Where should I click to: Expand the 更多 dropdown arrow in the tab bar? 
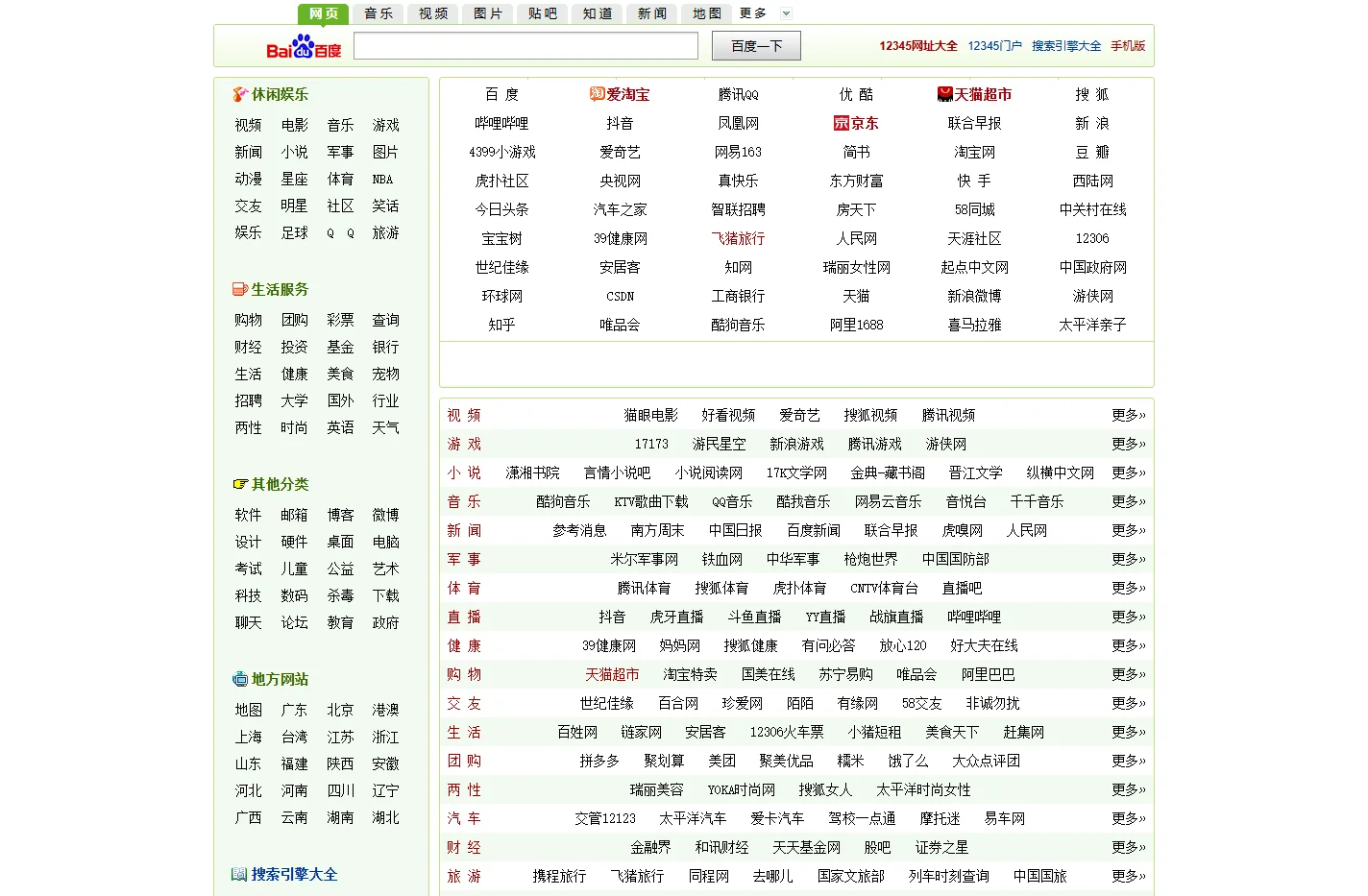coord(786,13)
